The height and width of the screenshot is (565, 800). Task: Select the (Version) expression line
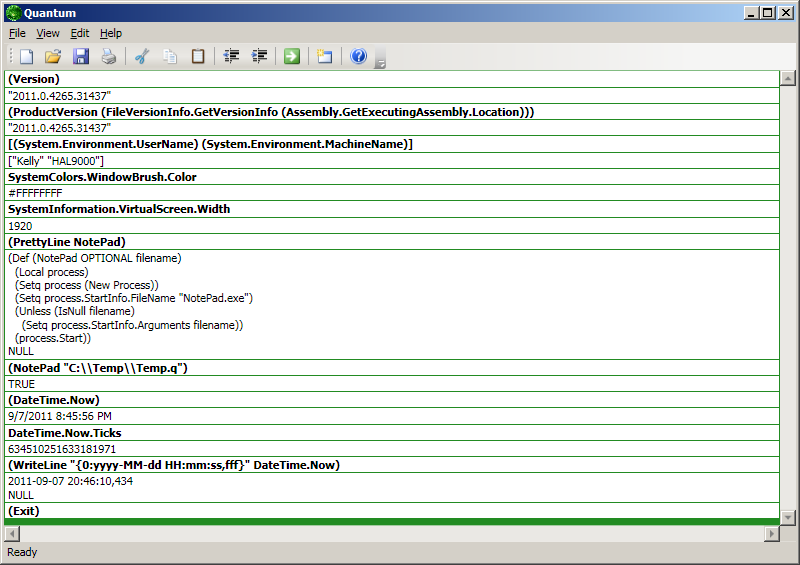[x=34, y=79]
